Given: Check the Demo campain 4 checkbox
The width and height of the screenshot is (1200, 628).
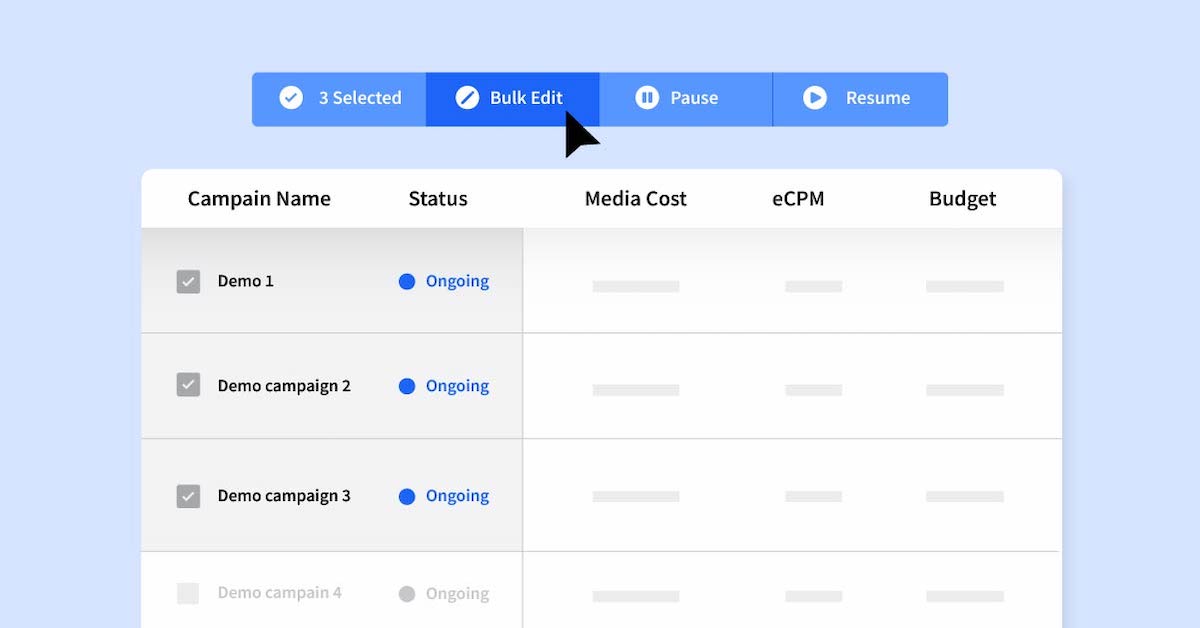Looking at the screenshot, I should 187,593.
